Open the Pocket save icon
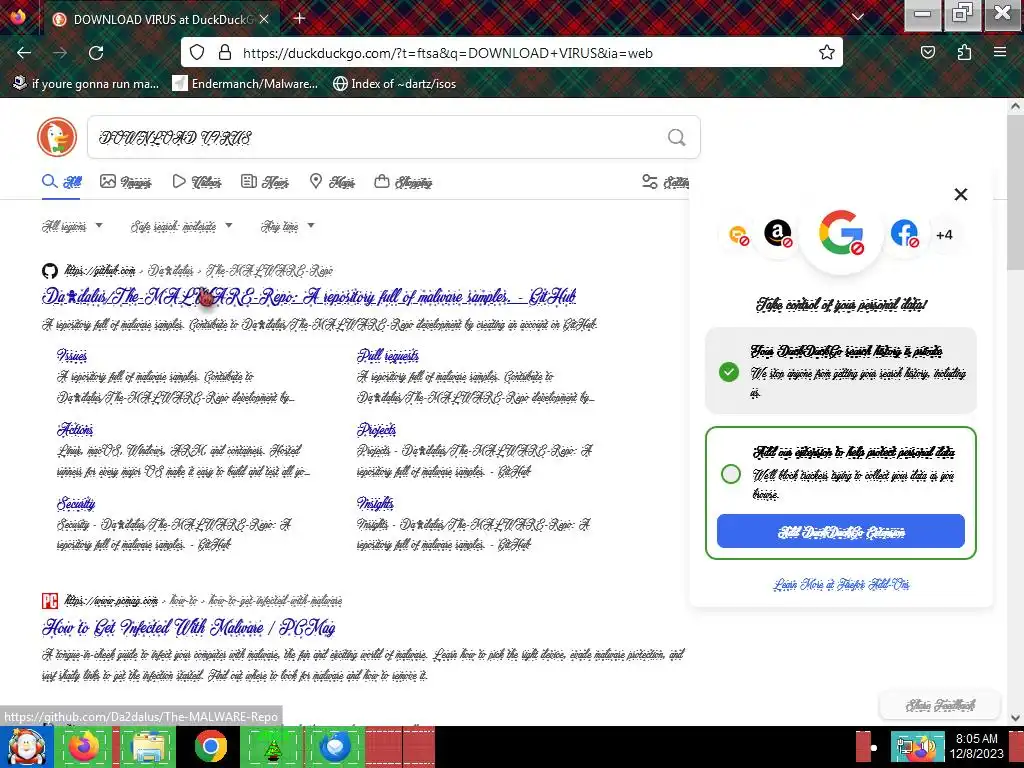 coord(928,53)
